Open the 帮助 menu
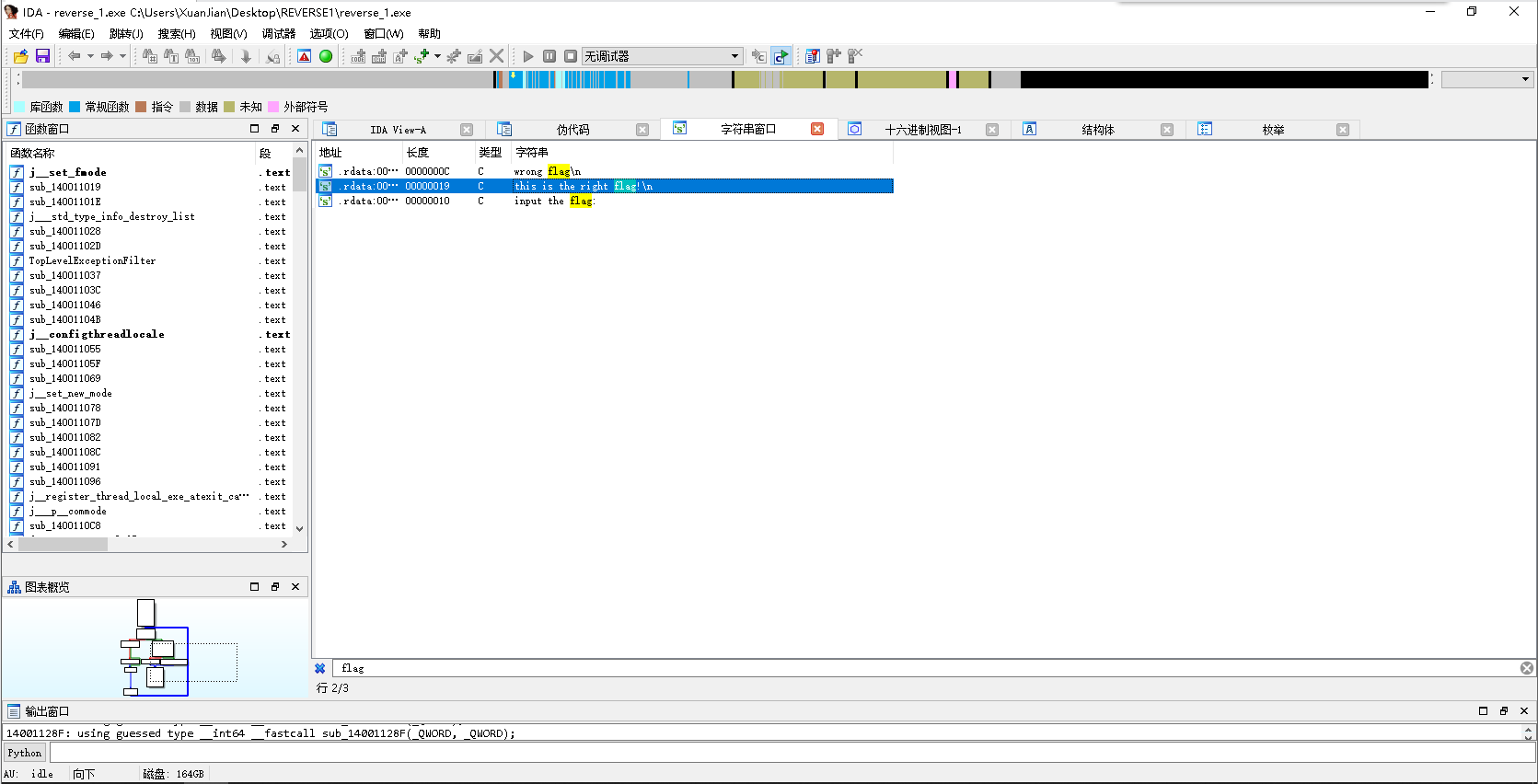Image resolution: width=1538 pixels, height=784 pixels. click(430, 34)
